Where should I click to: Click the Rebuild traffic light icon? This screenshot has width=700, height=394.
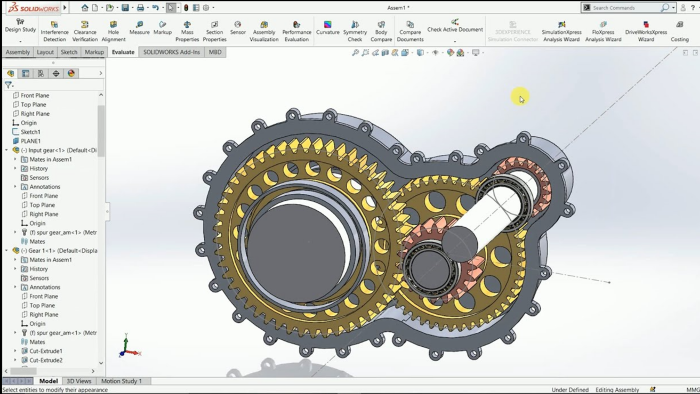186,8
